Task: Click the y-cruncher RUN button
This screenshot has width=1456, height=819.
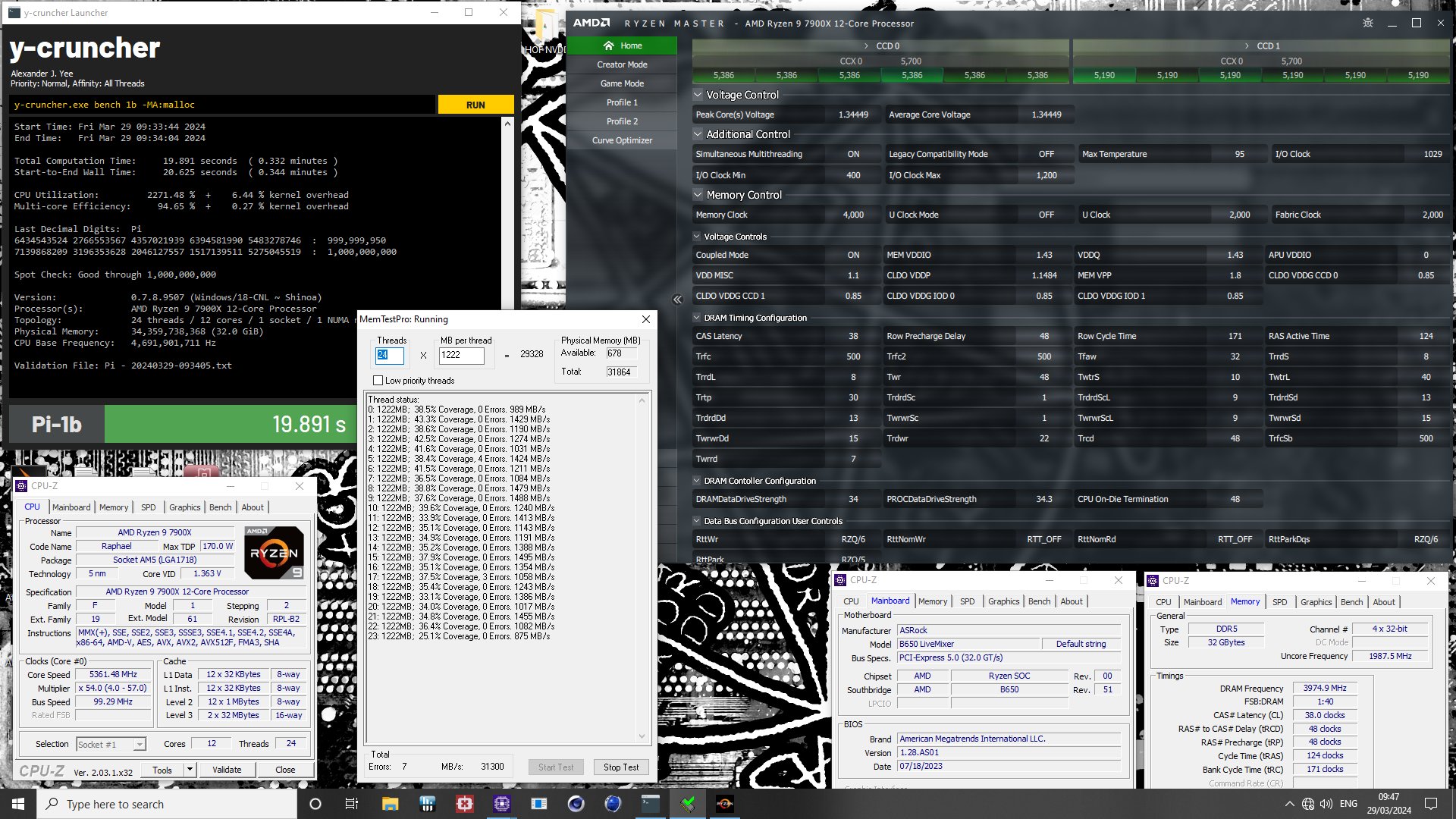Action: coord(475,104)
